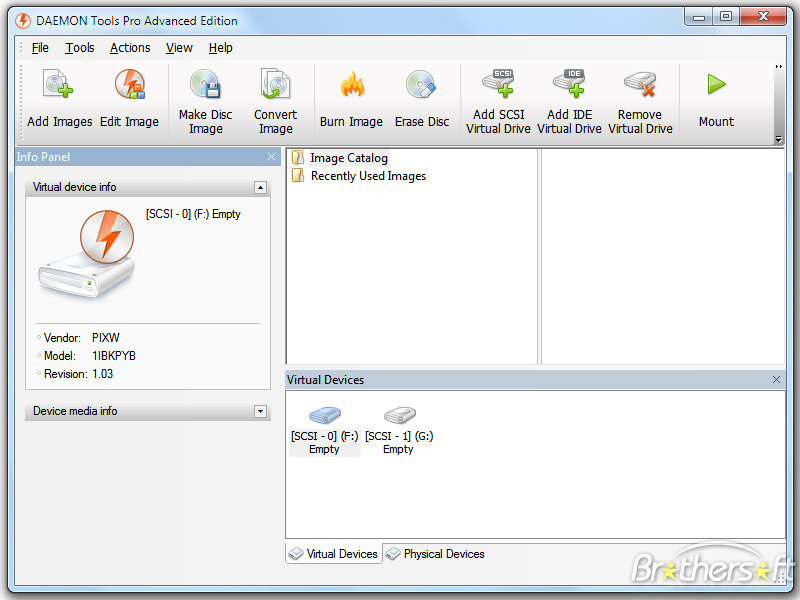
Task: Collapse the Virtual device info section
Action: coord(260,188)
